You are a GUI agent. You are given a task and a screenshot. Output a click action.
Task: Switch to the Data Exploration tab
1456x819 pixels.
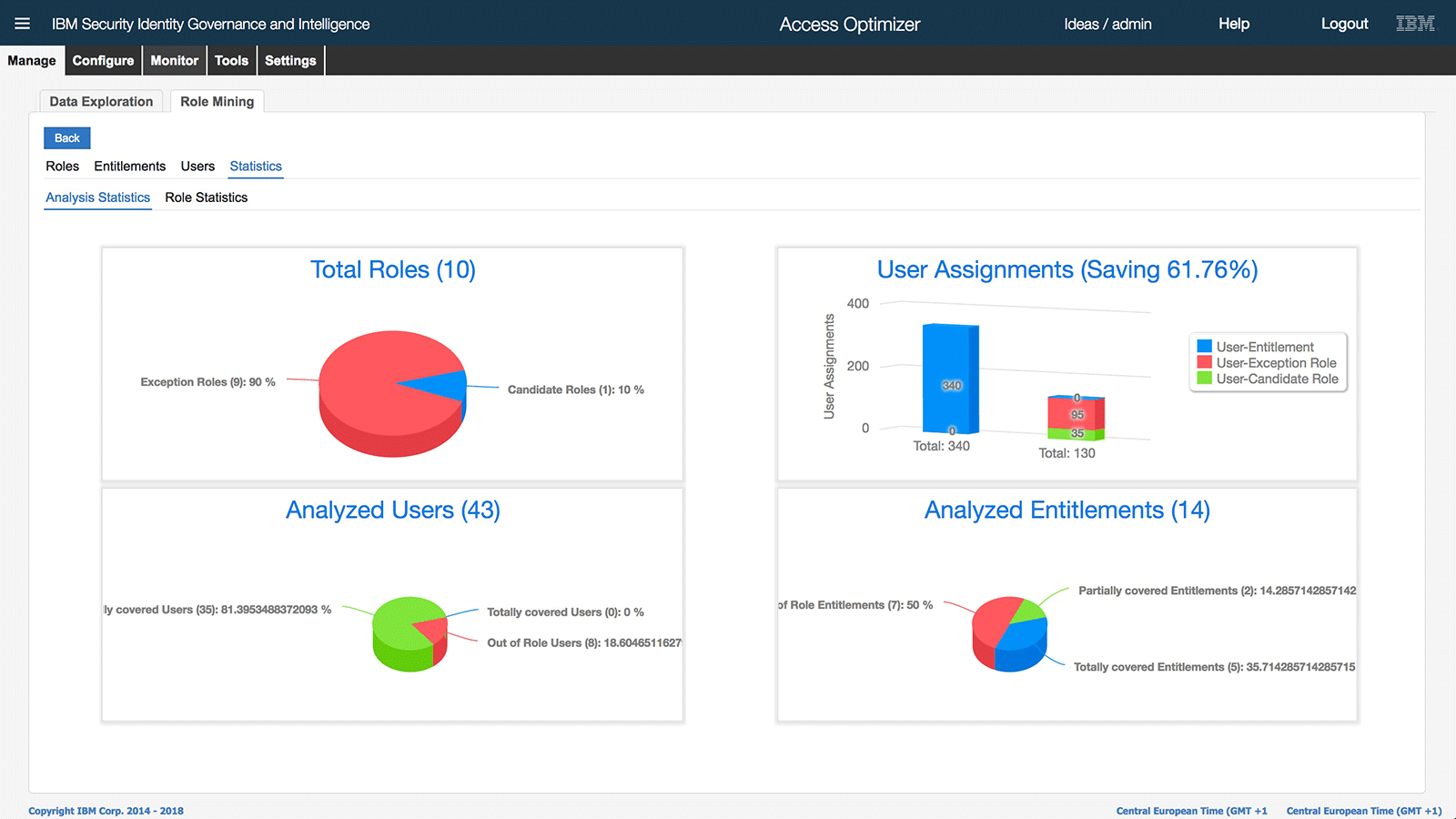point(101,101)
